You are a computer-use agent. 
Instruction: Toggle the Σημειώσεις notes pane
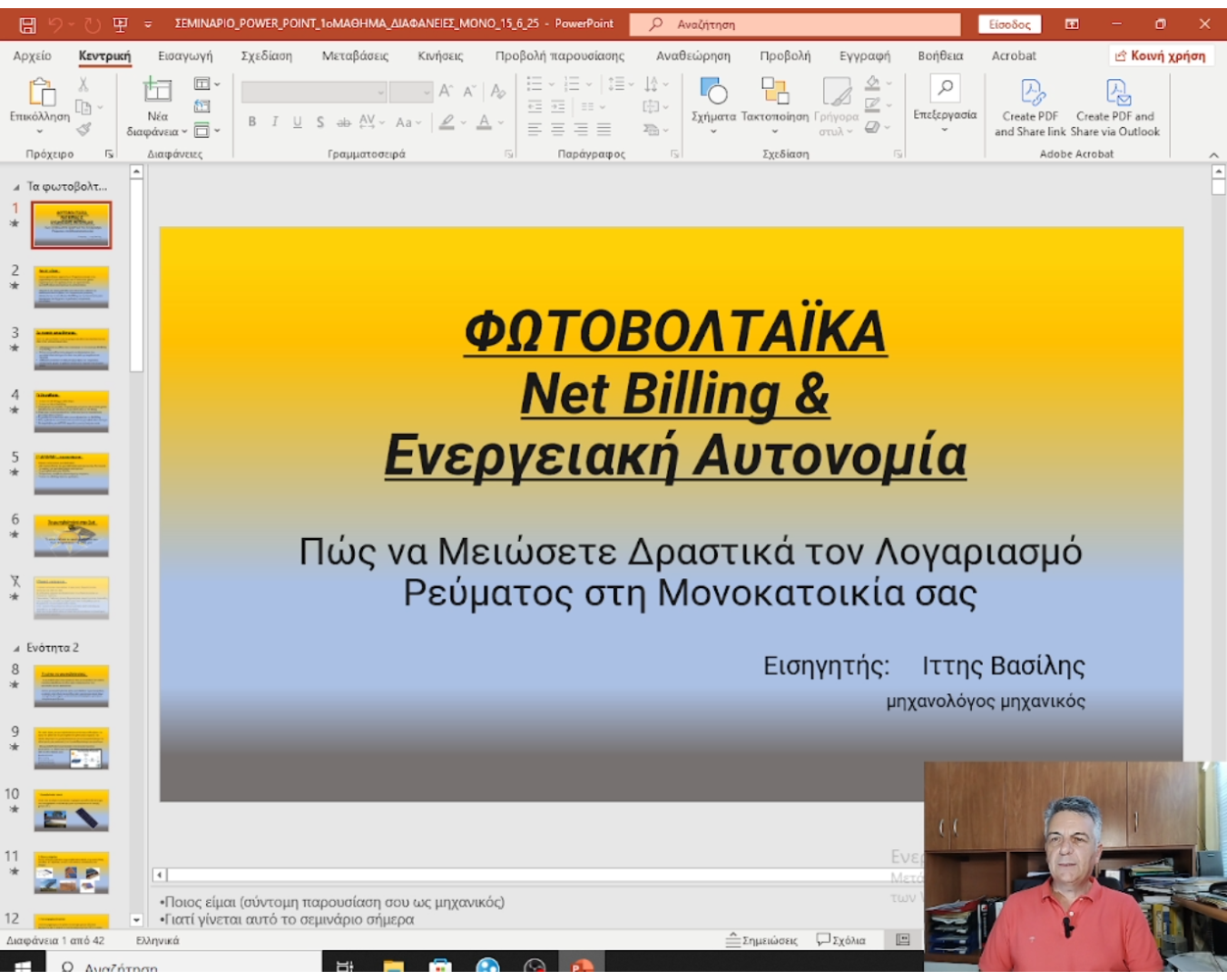pyautogui.click(x=761, y=940)
